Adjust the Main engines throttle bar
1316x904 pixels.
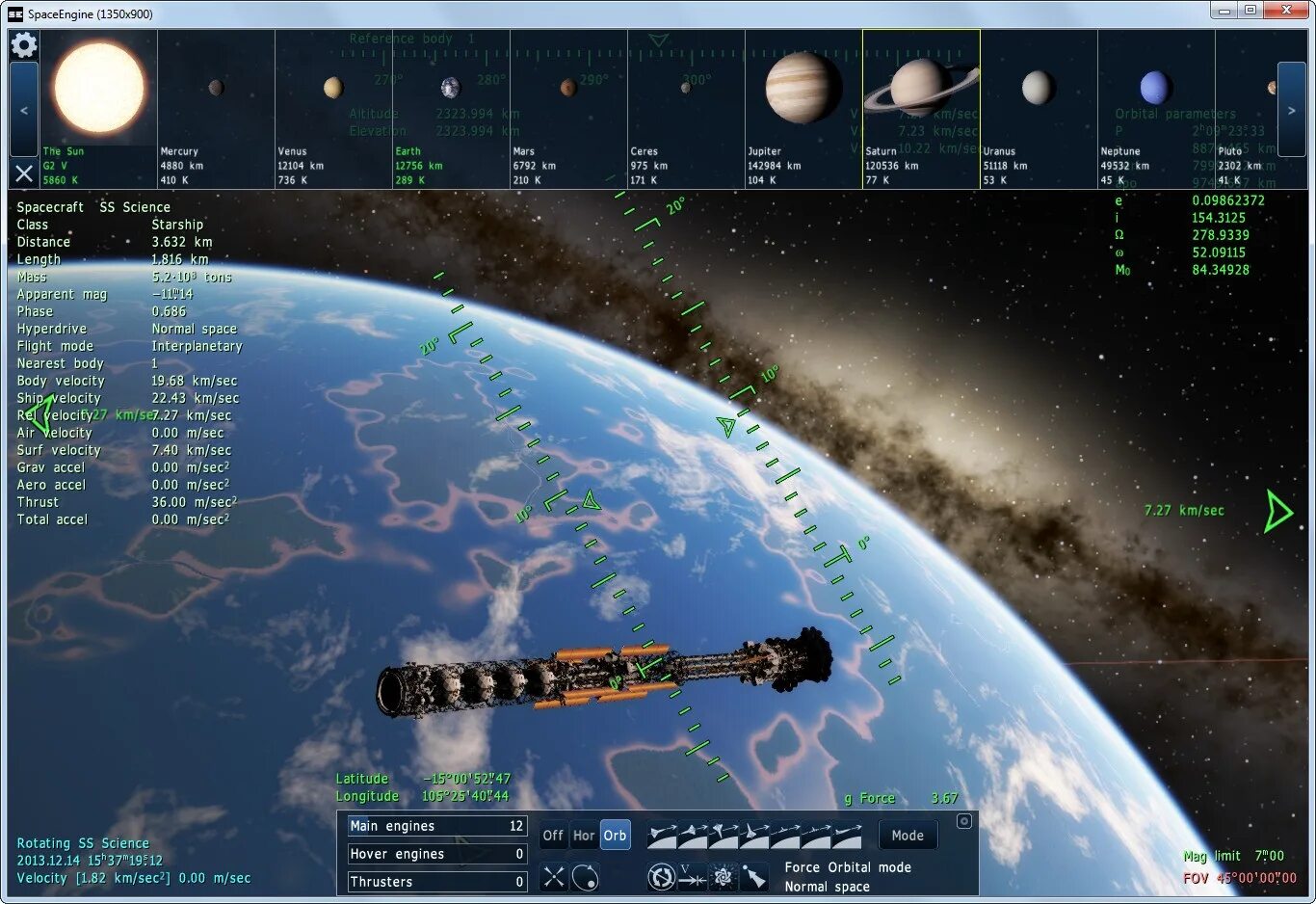(x=437, y=826)
